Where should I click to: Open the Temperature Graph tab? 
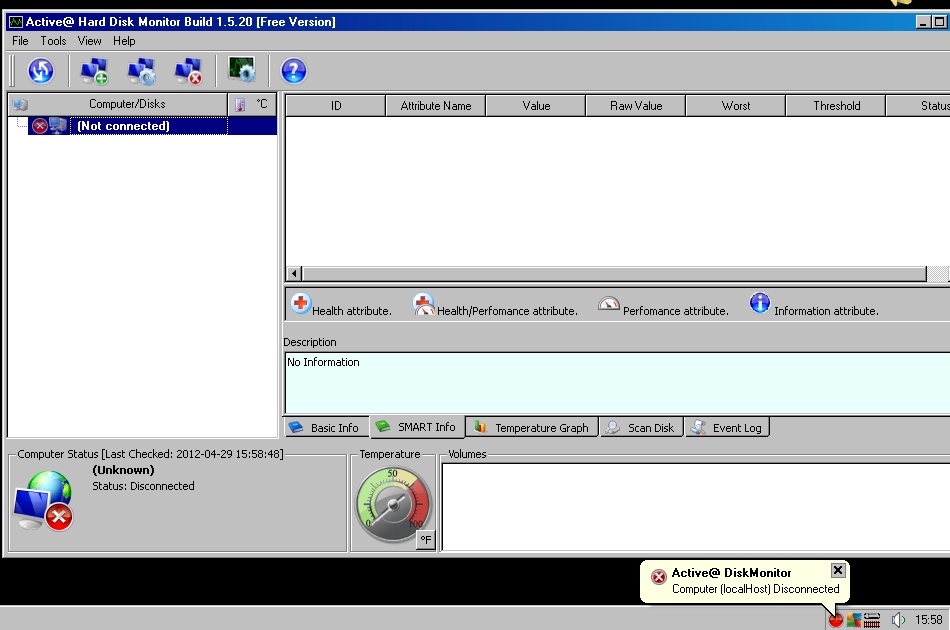[x=532, y=428]
